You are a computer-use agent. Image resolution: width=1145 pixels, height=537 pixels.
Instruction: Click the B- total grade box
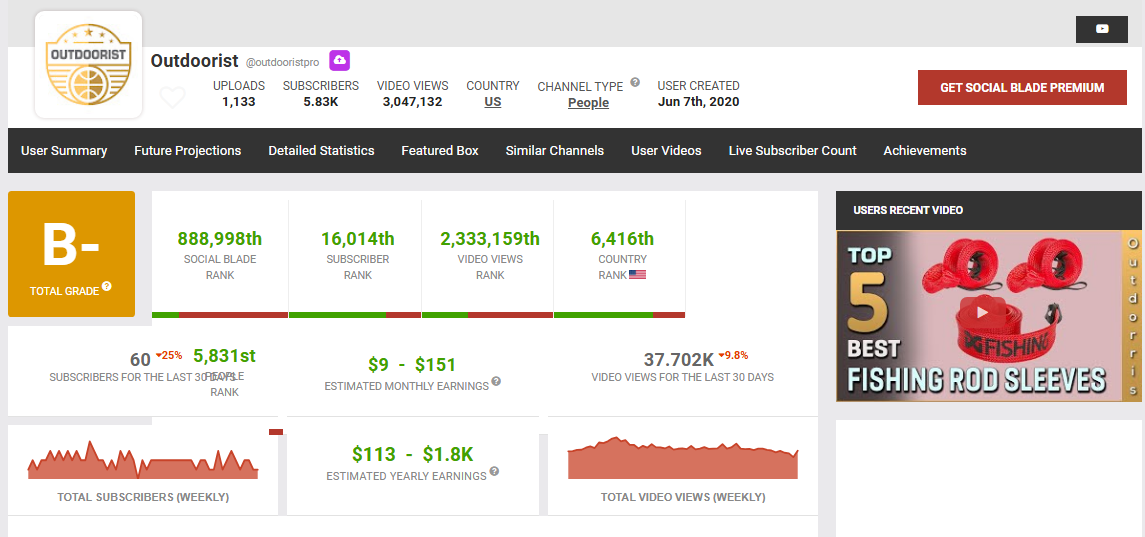click(x=72, y=254)
